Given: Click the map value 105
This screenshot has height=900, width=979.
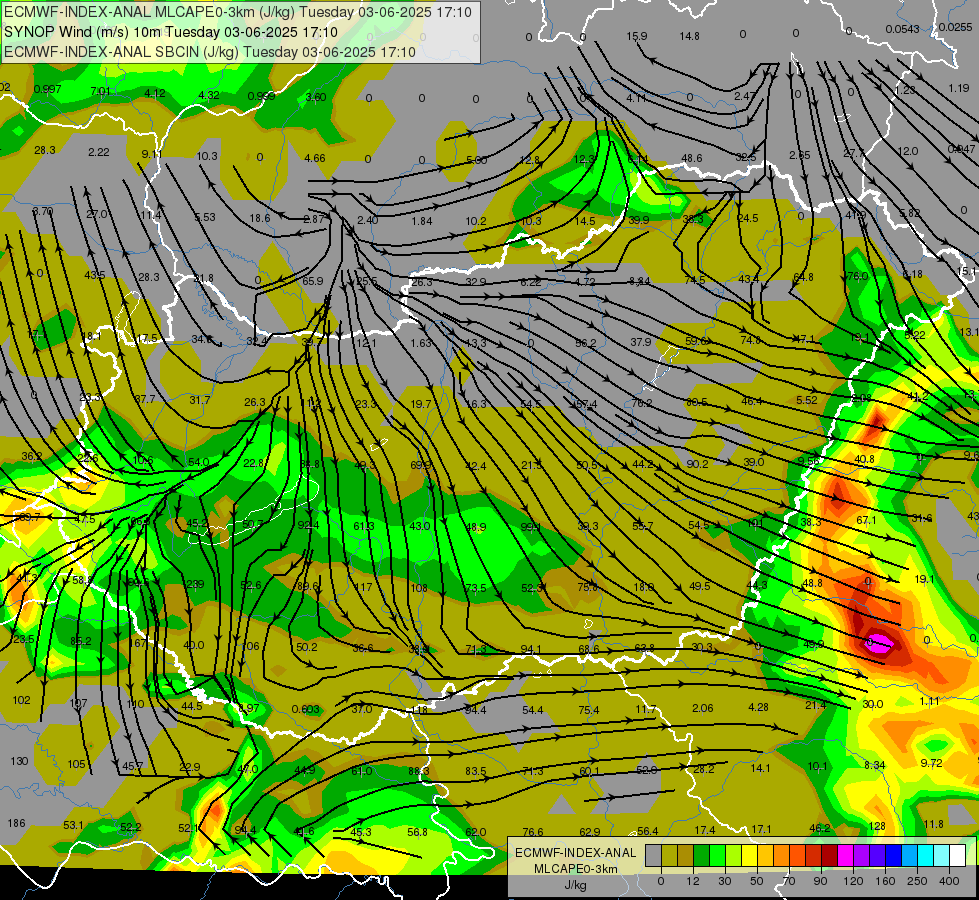Looking at the screenshot, I should click(76, 764).
